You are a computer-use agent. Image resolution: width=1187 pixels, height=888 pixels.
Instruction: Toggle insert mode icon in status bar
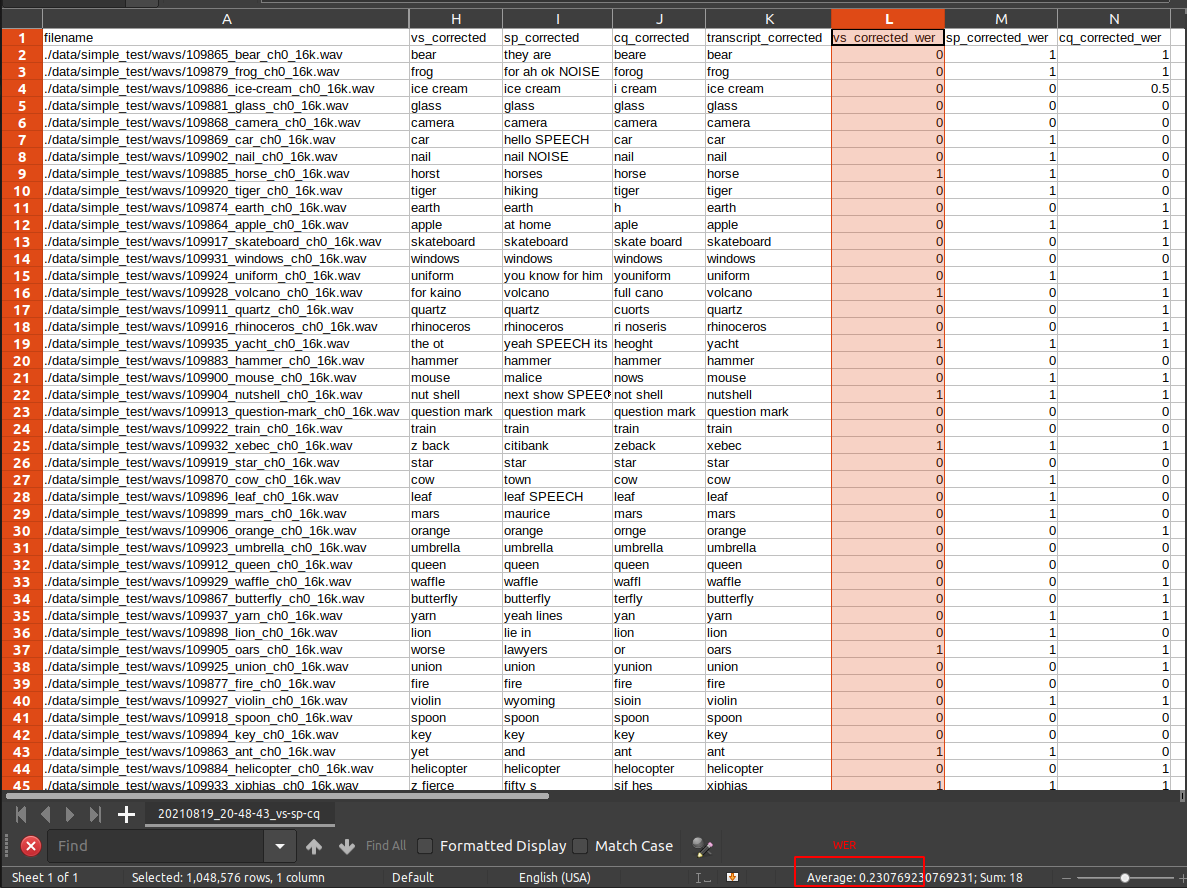click(x=703, y=877)
